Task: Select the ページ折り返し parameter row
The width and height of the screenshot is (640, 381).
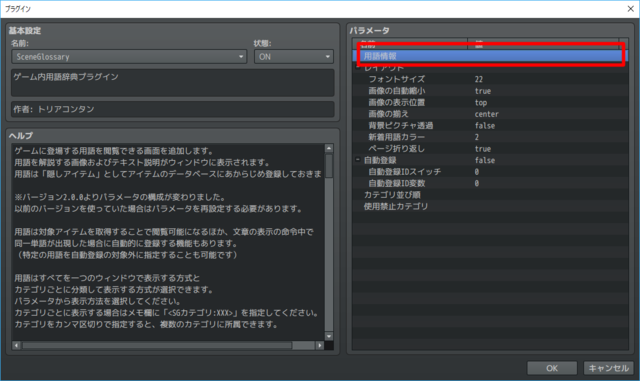Action: point(490,149)
